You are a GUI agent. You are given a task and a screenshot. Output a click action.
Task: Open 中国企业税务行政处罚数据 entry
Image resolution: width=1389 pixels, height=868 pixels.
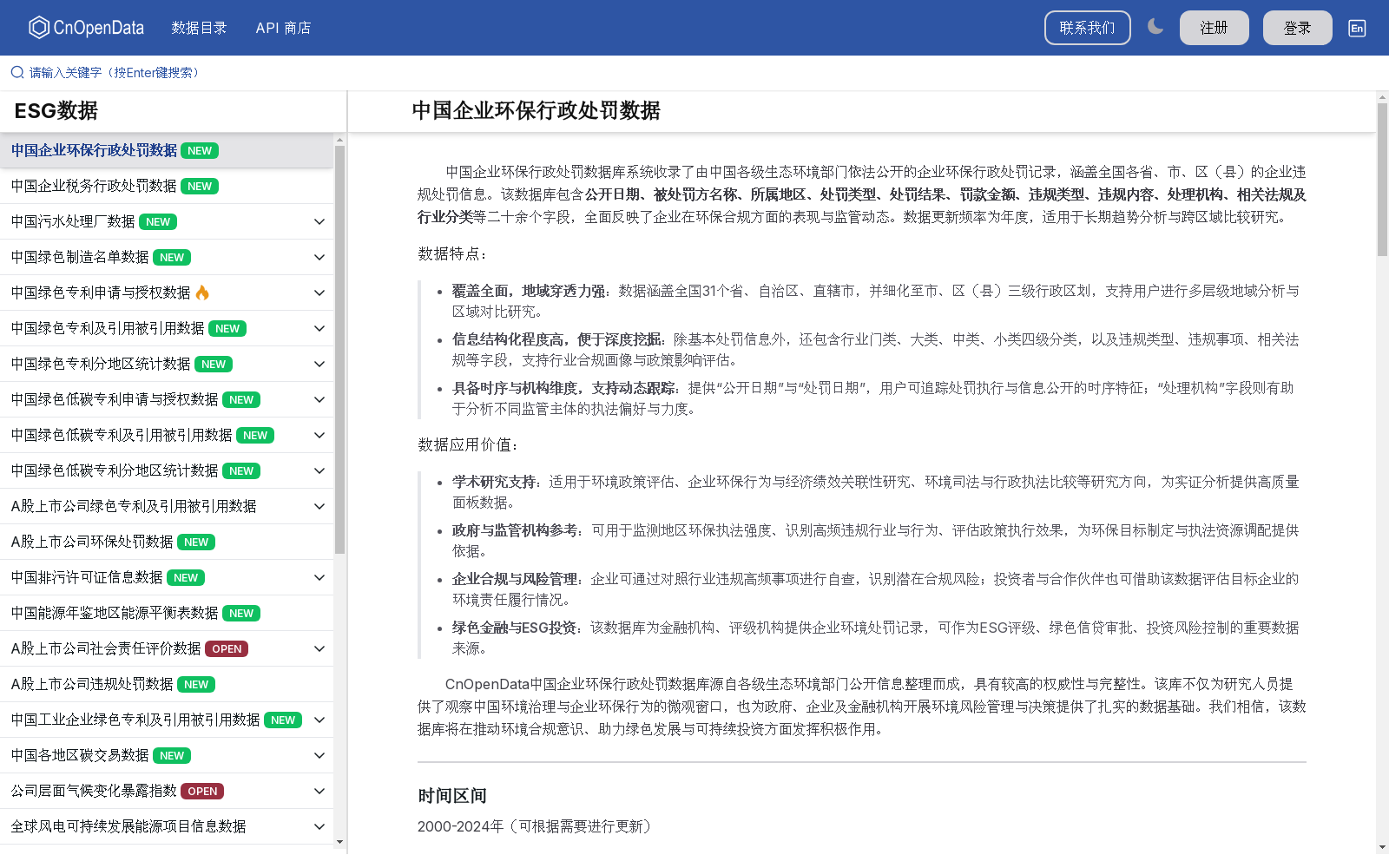[x=167, y=186]
